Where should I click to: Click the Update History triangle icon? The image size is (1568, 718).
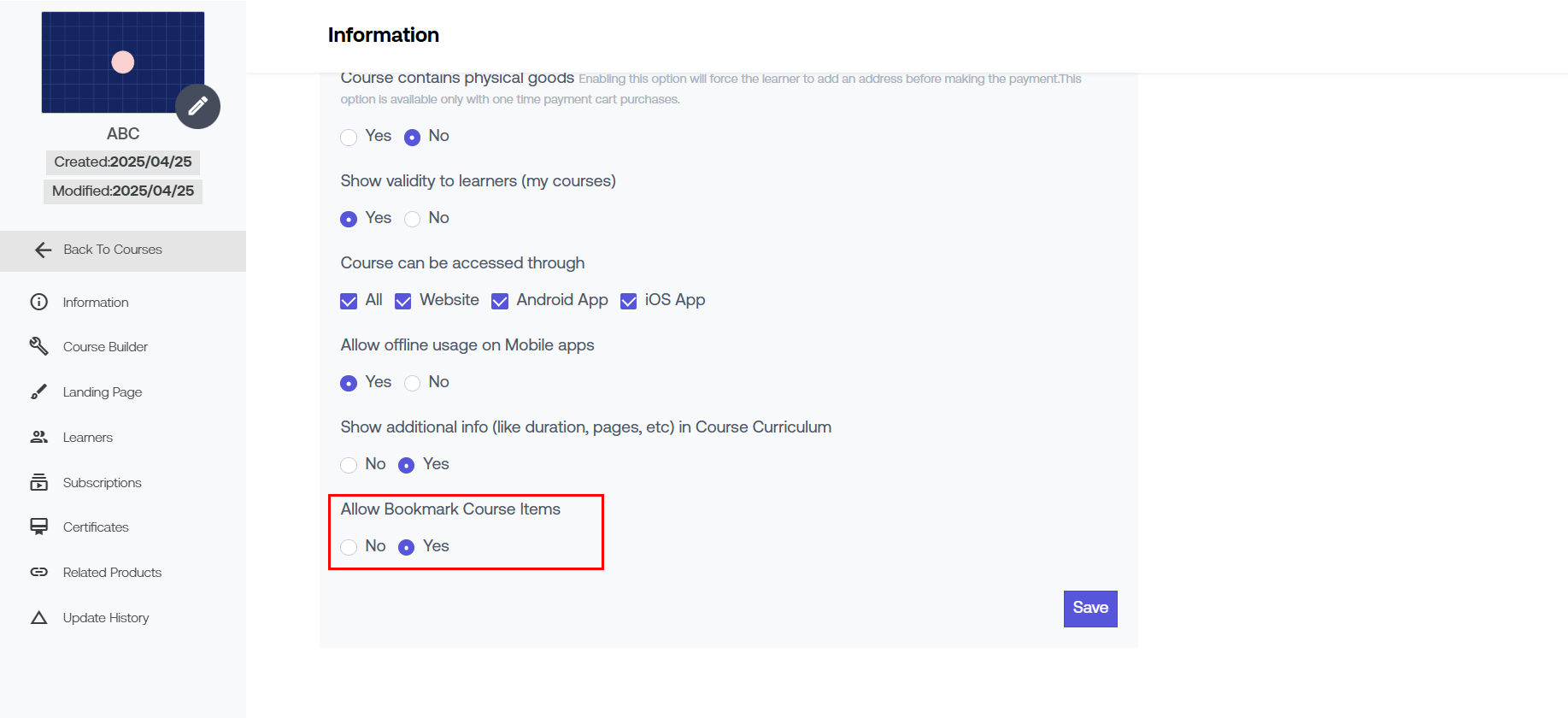[39, 617]
